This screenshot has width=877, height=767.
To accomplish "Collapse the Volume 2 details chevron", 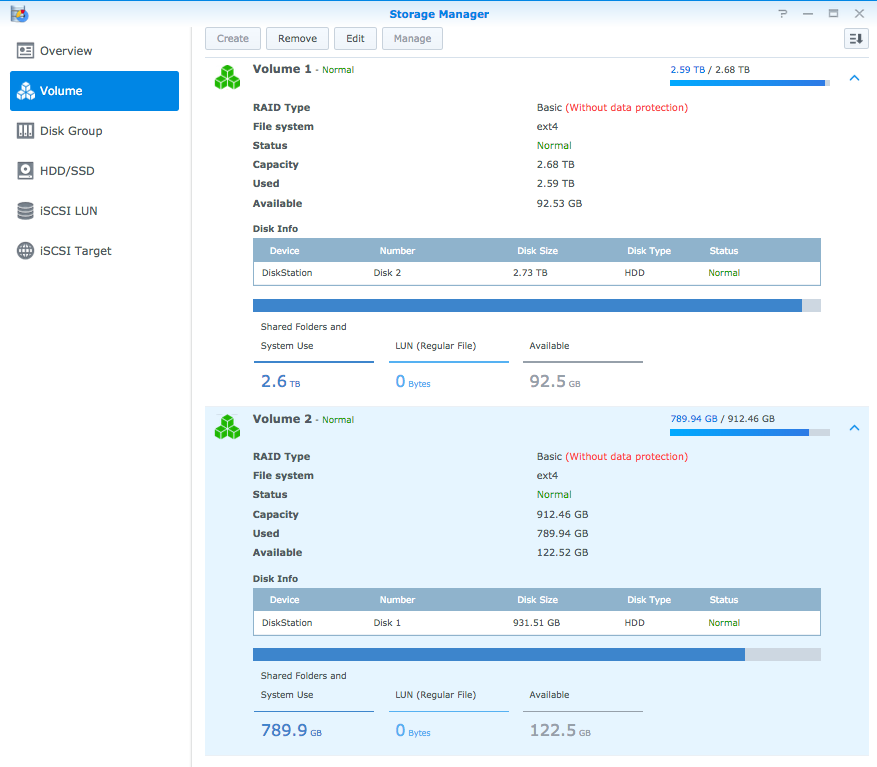I will coord(854,428).
